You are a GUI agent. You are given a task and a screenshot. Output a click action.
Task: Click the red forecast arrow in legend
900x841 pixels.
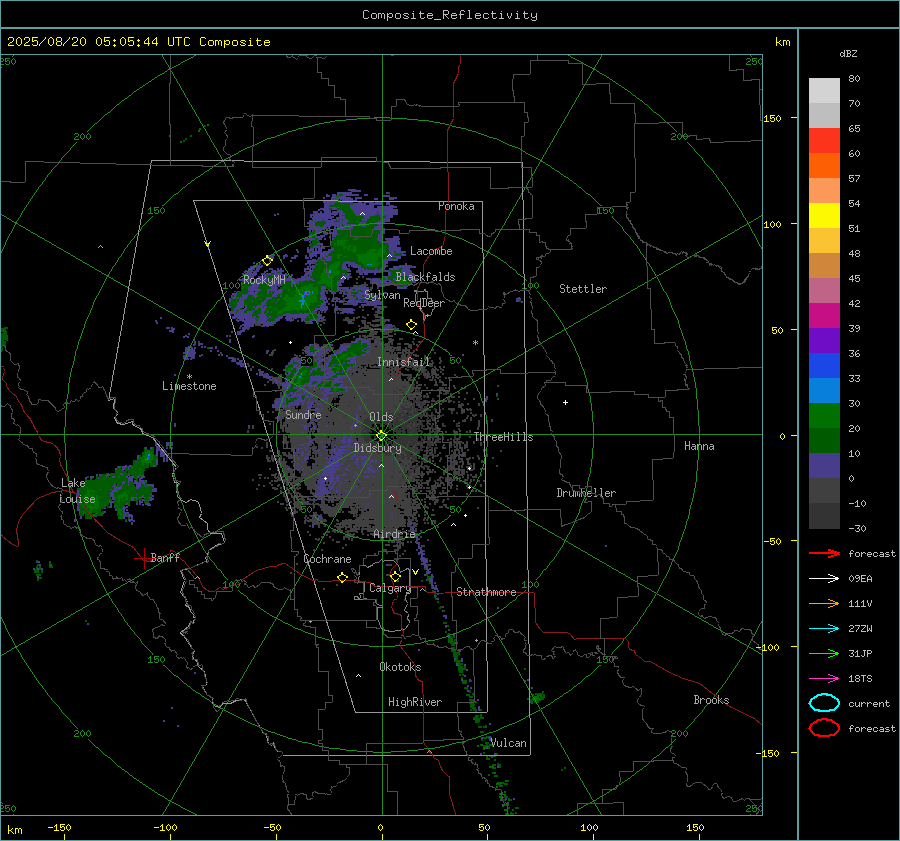(x=824, y=553)
